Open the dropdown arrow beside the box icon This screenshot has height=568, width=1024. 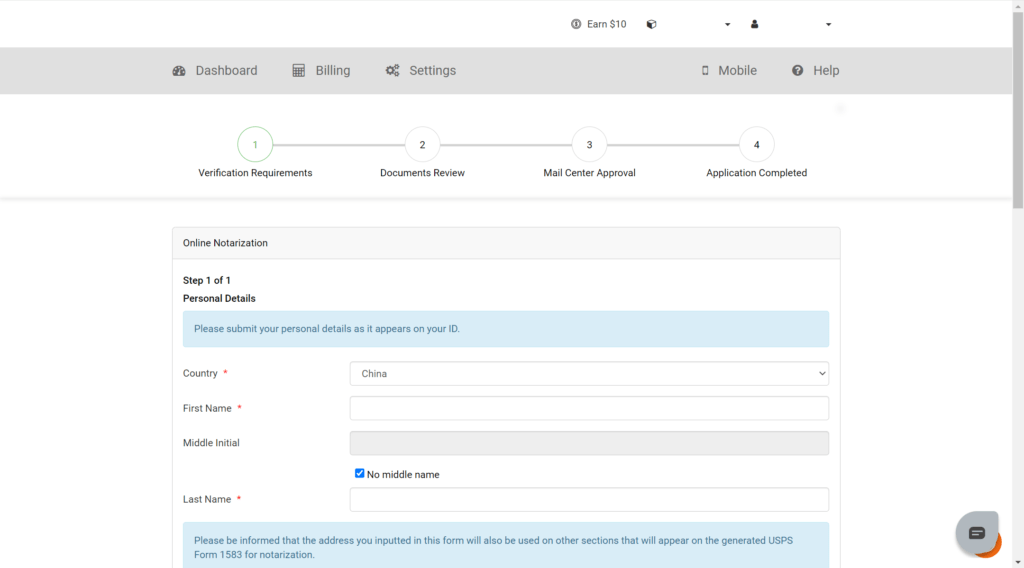[728, 25]
